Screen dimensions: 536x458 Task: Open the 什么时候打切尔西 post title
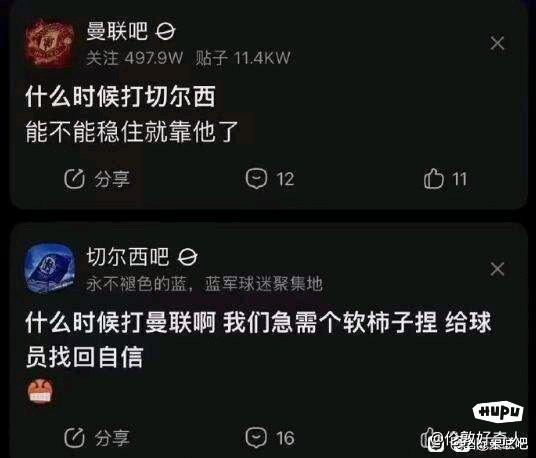pos(120,97)
